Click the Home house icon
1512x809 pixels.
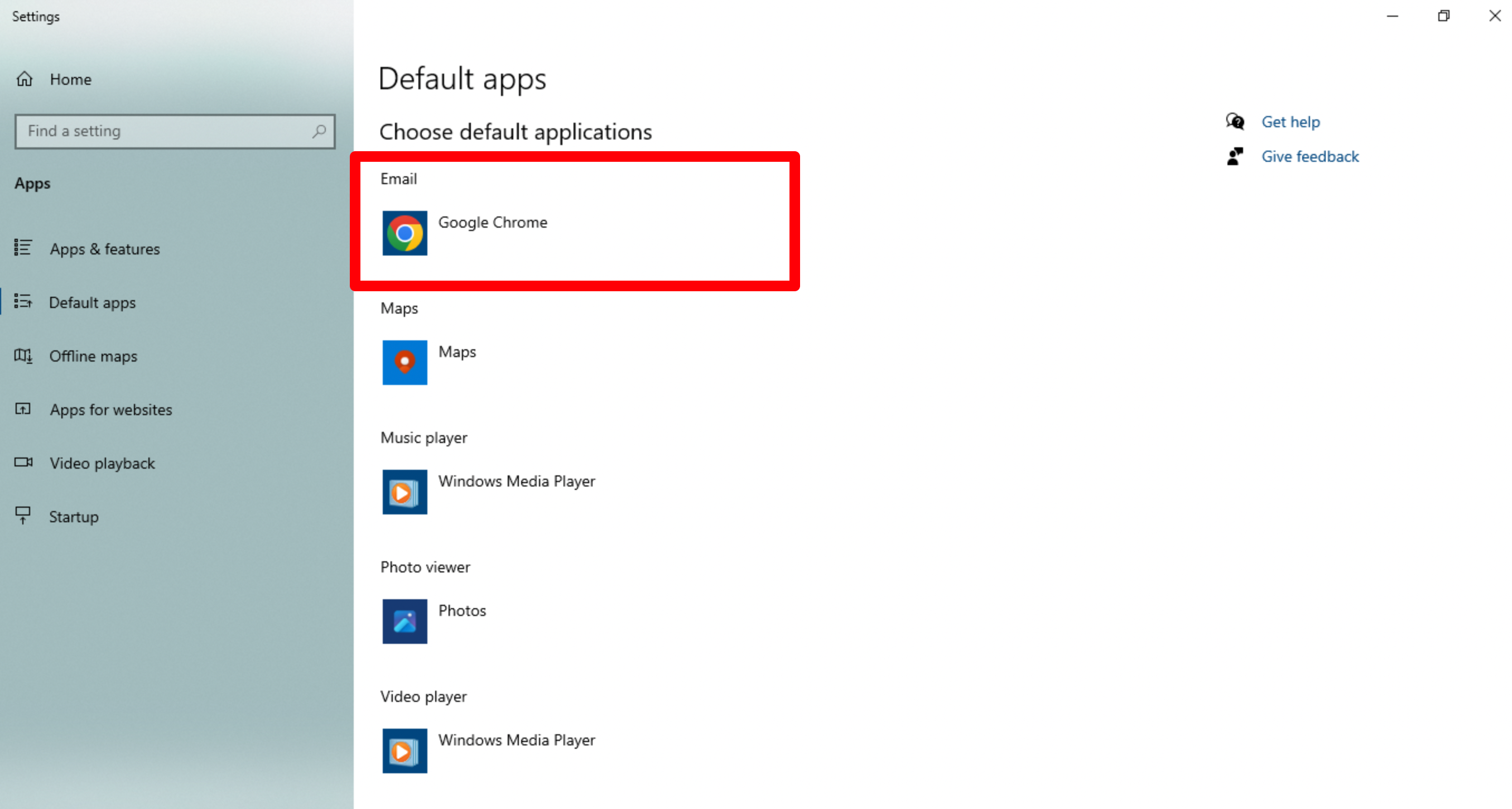25,79
